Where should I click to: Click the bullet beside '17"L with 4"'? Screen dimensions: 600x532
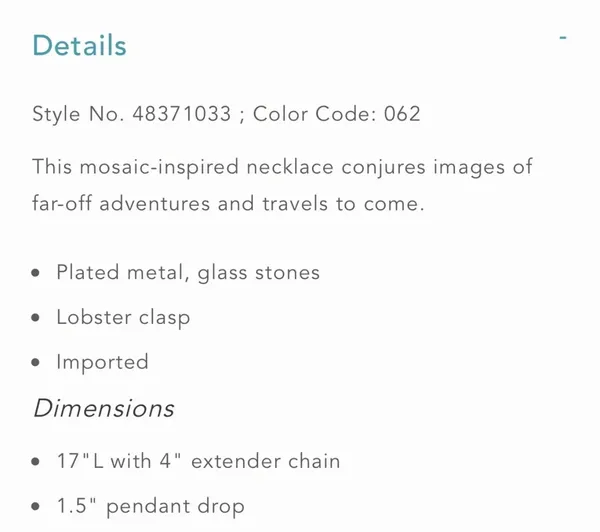pos(36,462)
